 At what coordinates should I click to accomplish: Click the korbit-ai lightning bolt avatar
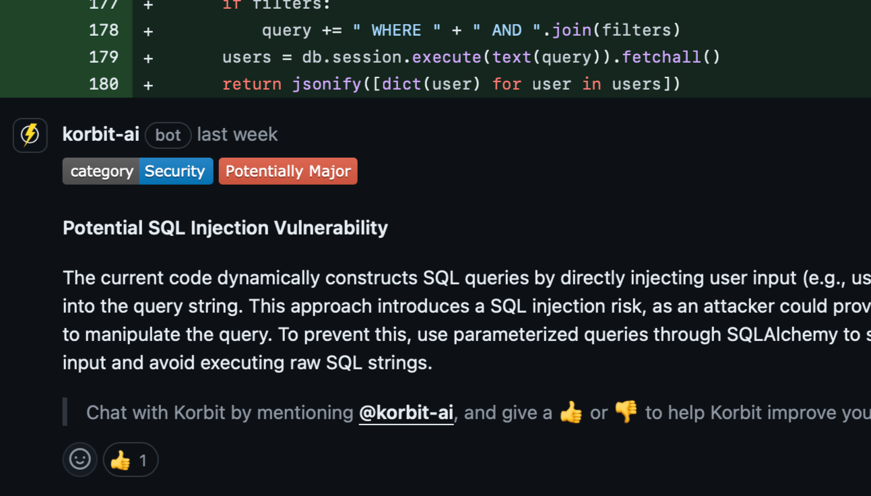pos(30,135)
